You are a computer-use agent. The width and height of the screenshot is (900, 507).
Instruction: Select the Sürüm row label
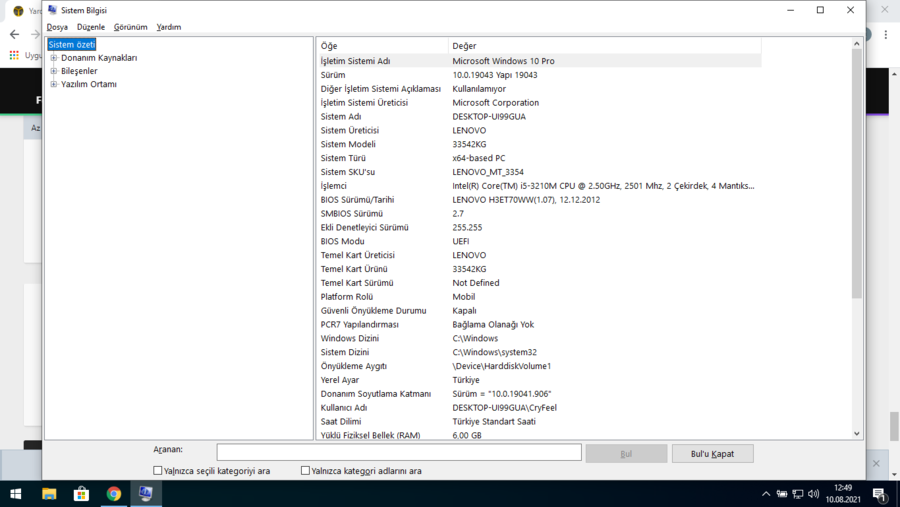(333, 75)
